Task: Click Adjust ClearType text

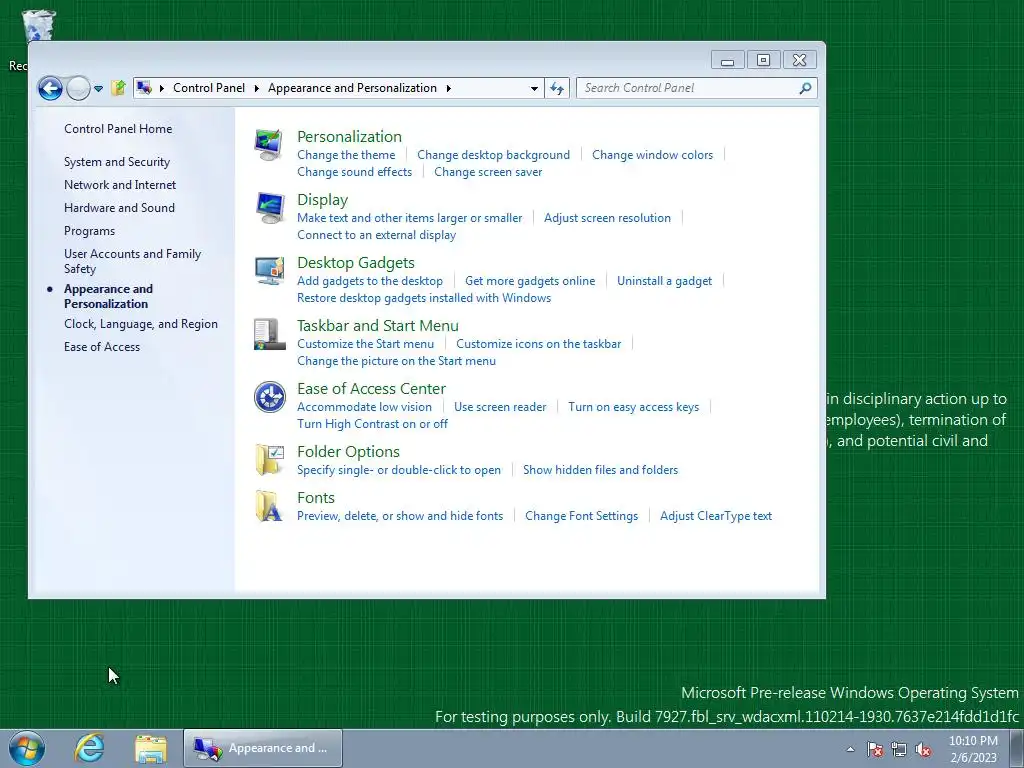Action: click(x=716, y=516)
